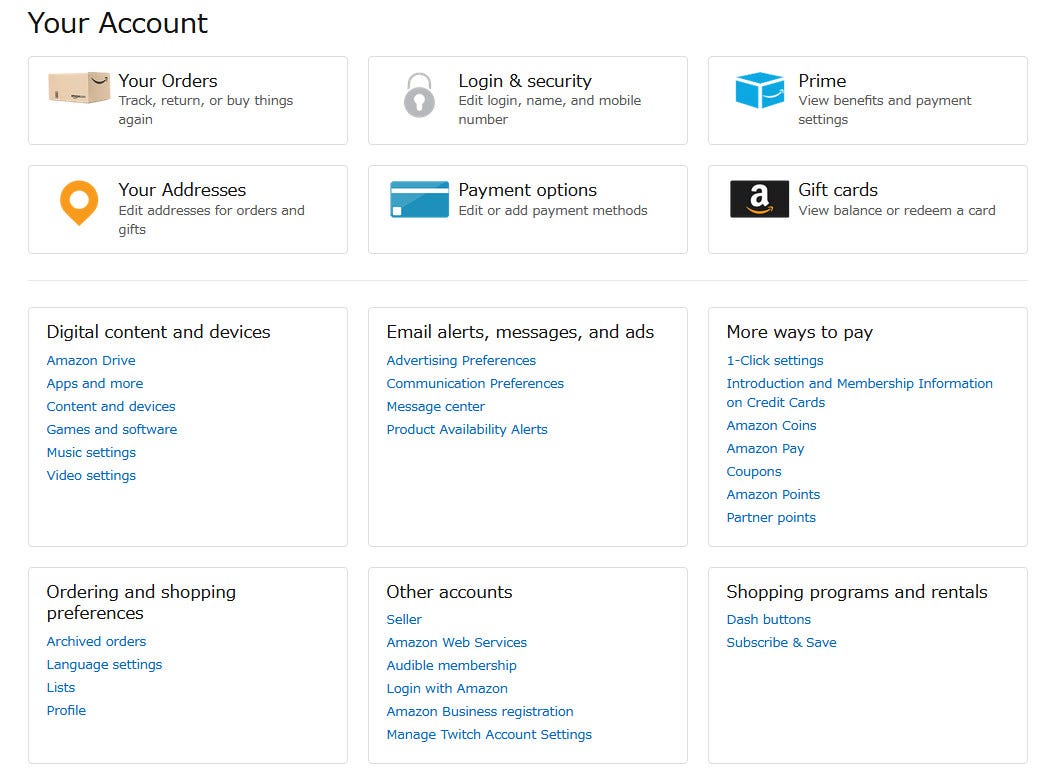Screen dimensions: 1058x777
Task: Click the Your Orders box icon
Action: click(x=79, y=88)
